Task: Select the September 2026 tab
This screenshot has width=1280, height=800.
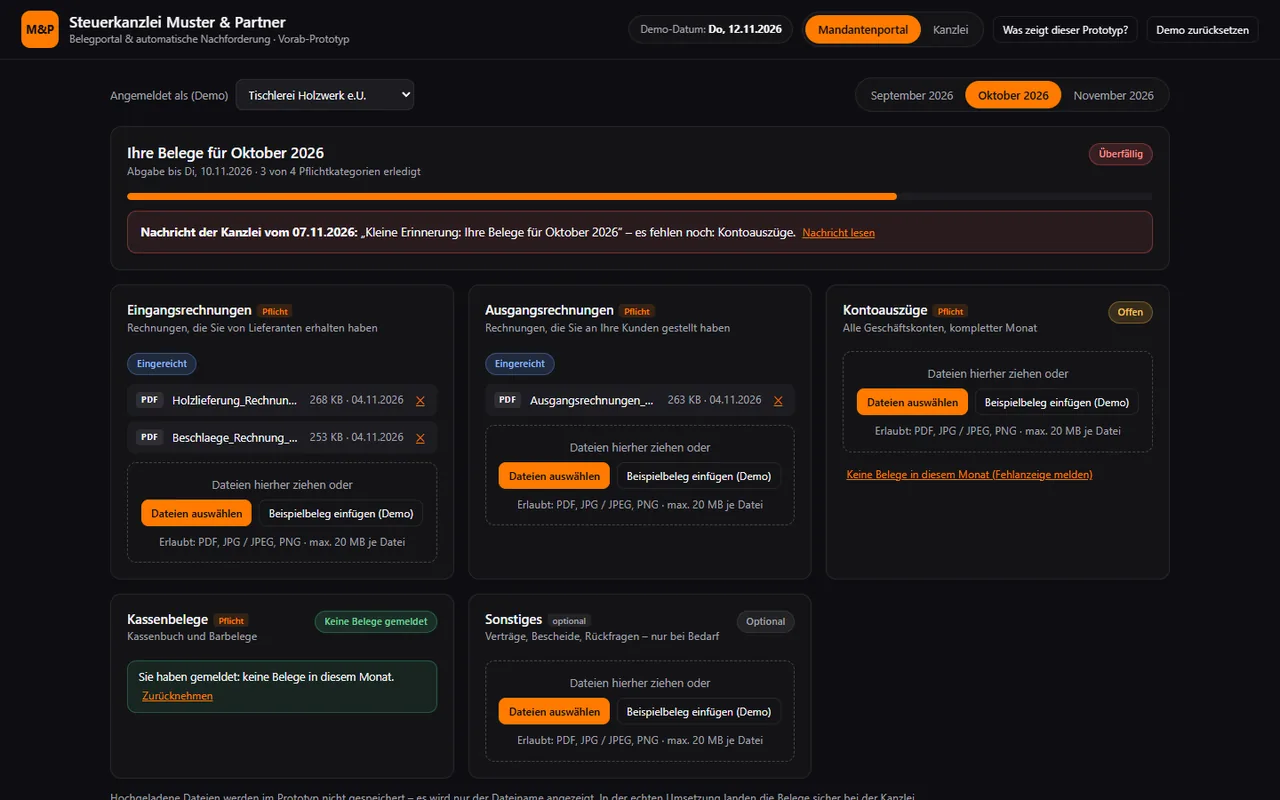Action: [912, 95]
